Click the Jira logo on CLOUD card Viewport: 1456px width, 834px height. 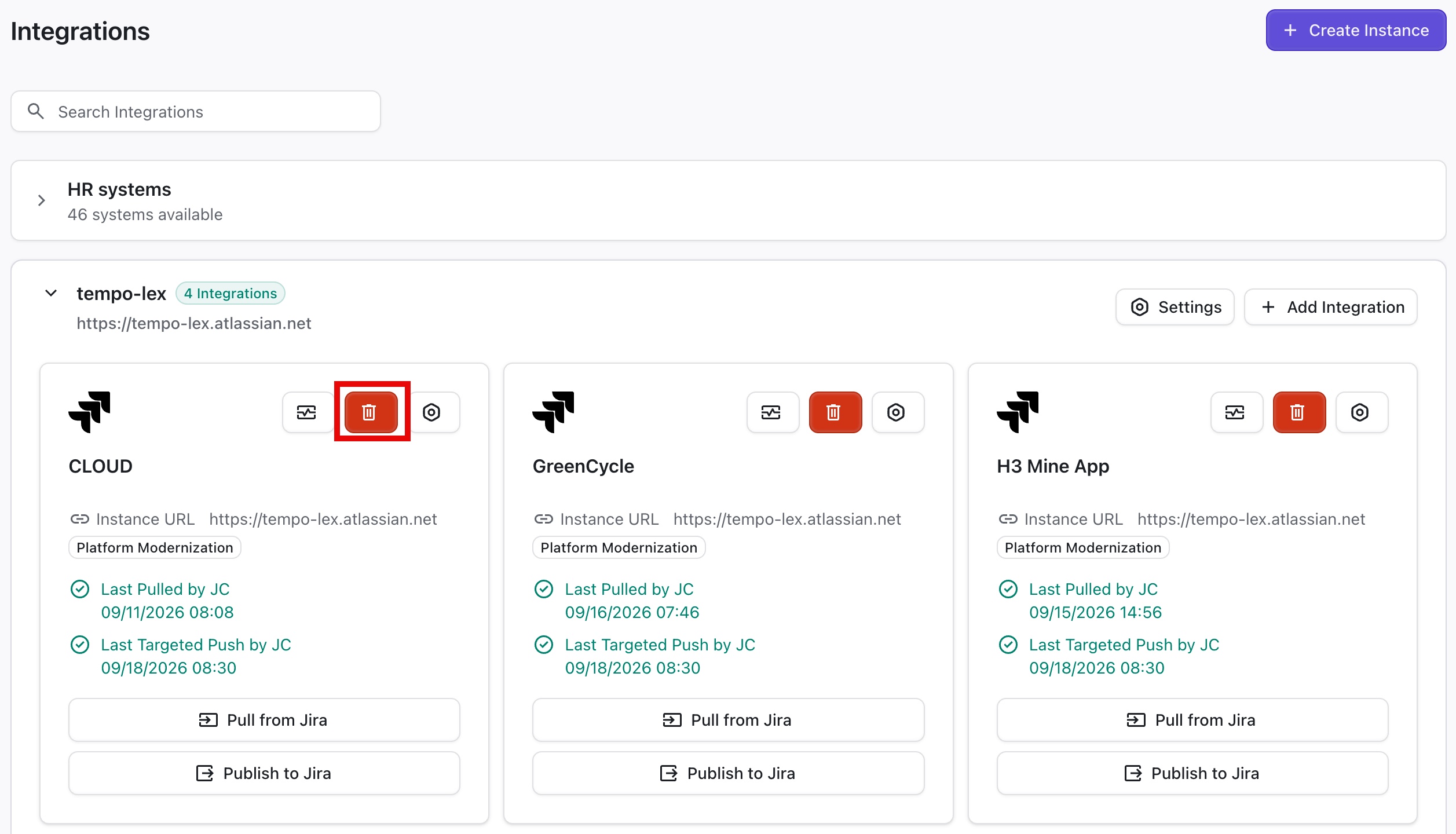pos(89,412)
